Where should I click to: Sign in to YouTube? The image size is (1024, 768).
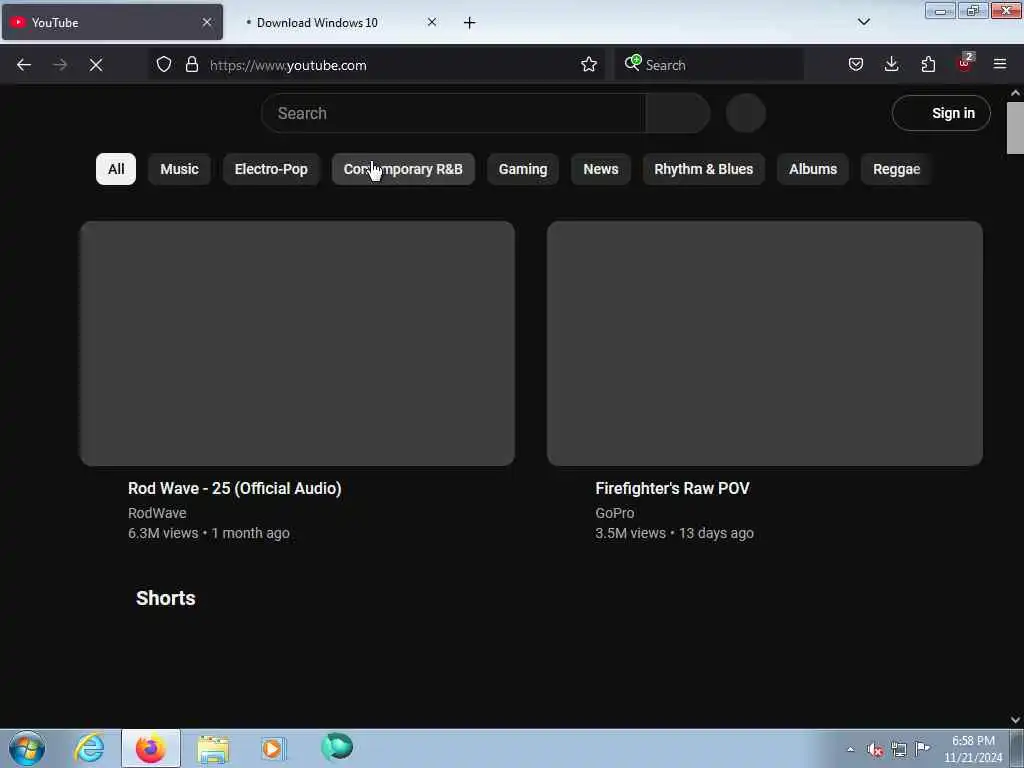pyautogui.click(x=941, y=114)
